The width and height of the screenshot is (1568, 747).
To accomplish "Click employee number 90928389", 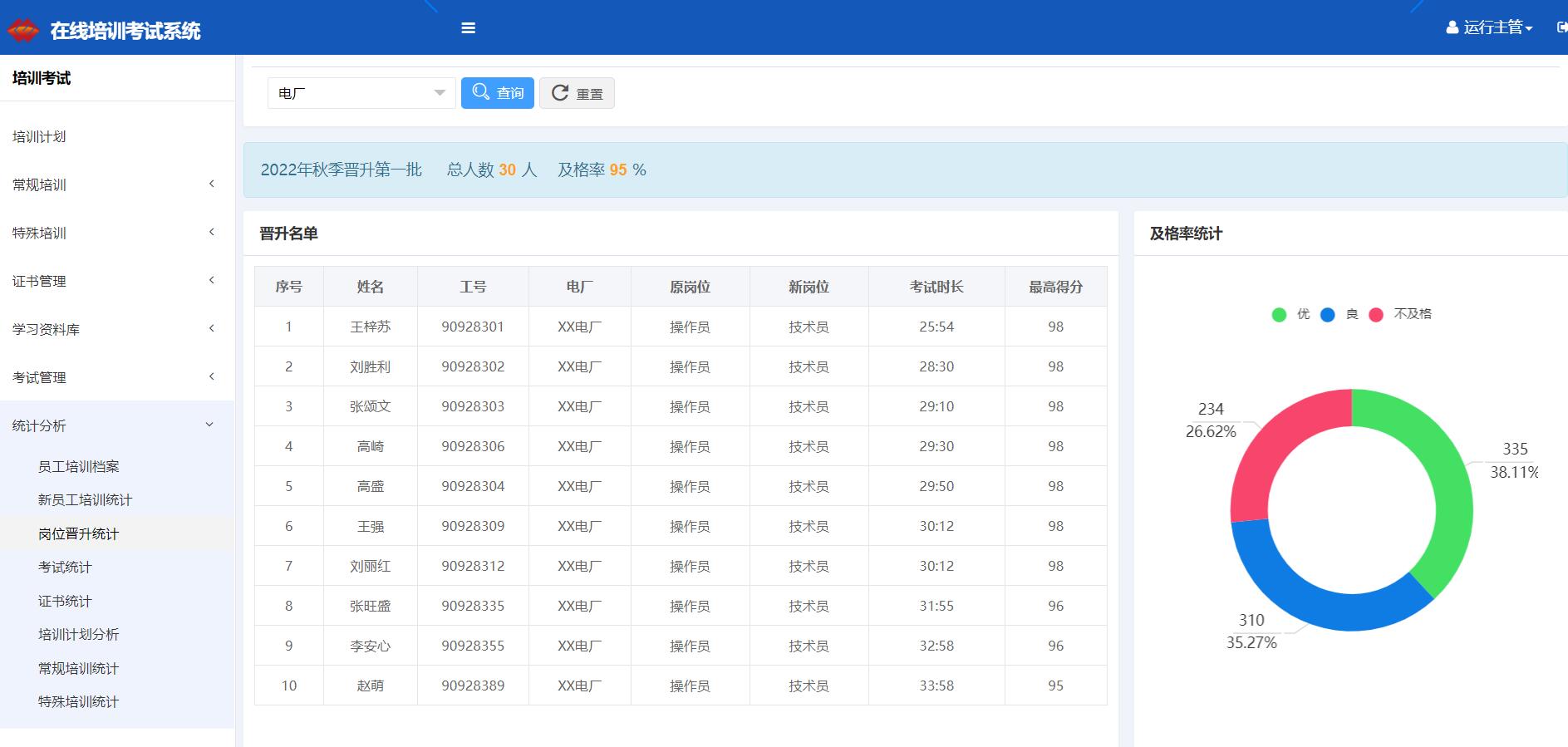I will tap(473, 686).
